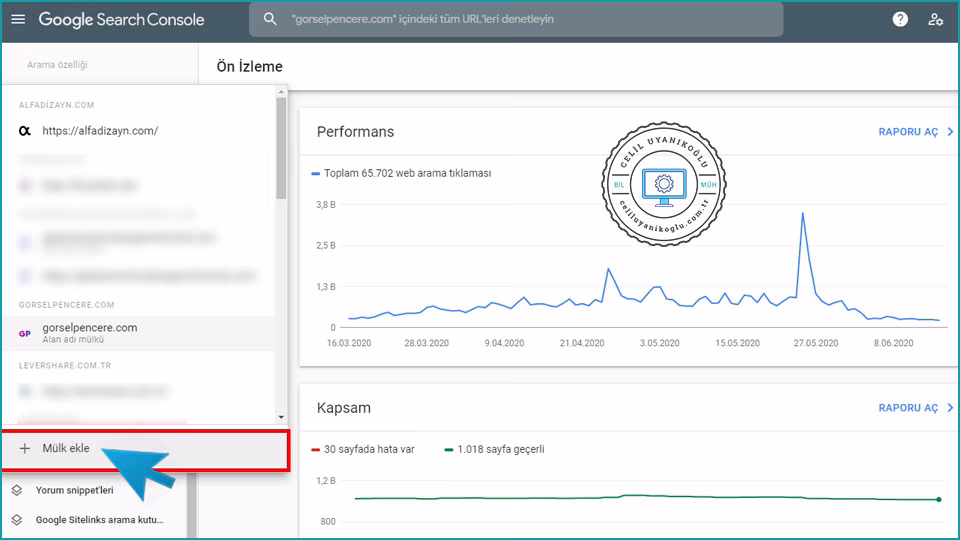Select the gorselpencere.com domain property
Image resolution: width=960 pixels, height=540 pixels.
tap(138, 333)
